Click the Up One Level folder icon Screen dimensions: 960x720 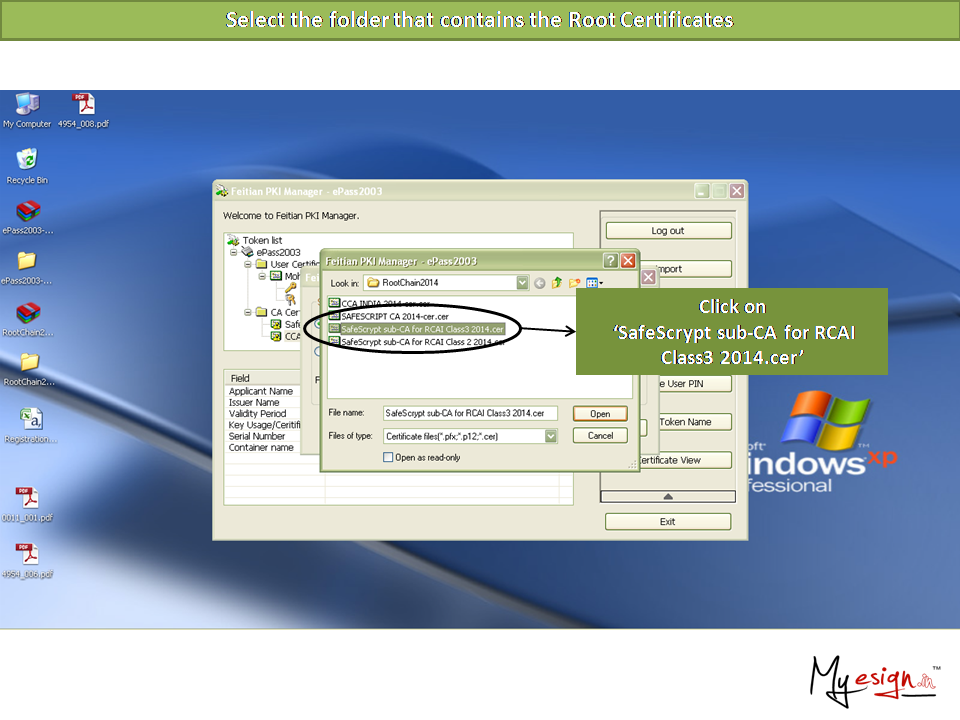(557, 283)
